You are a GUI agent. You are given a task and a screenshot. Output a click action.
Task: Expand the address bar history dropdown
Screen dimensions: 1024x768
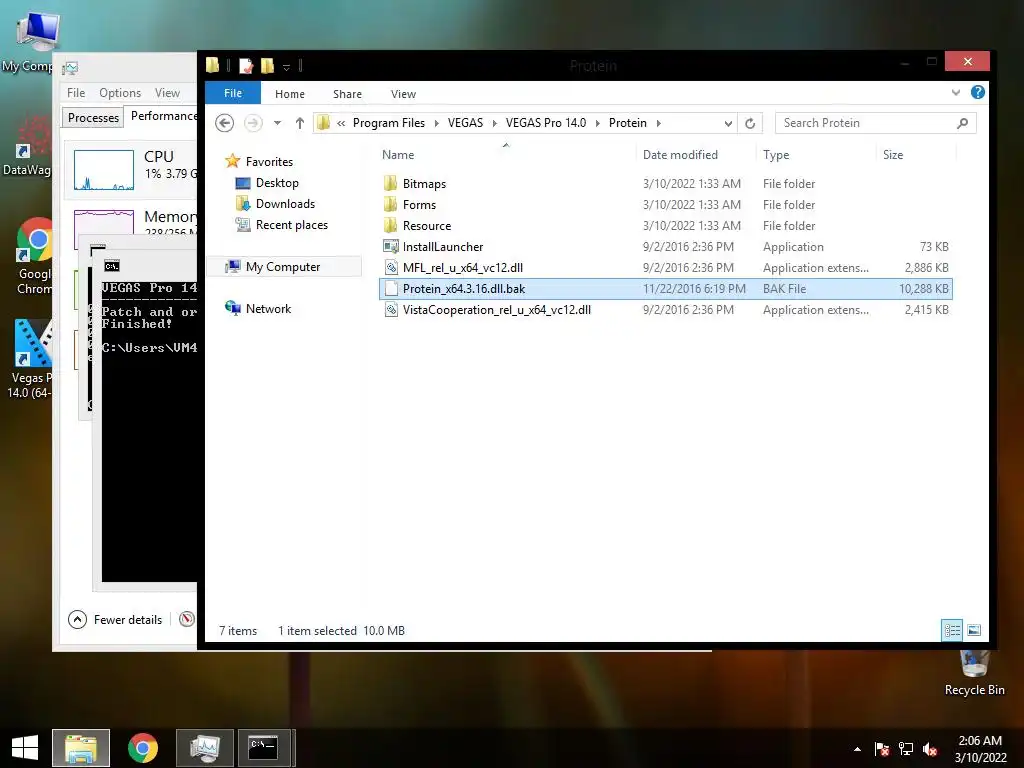click(728, 123)
